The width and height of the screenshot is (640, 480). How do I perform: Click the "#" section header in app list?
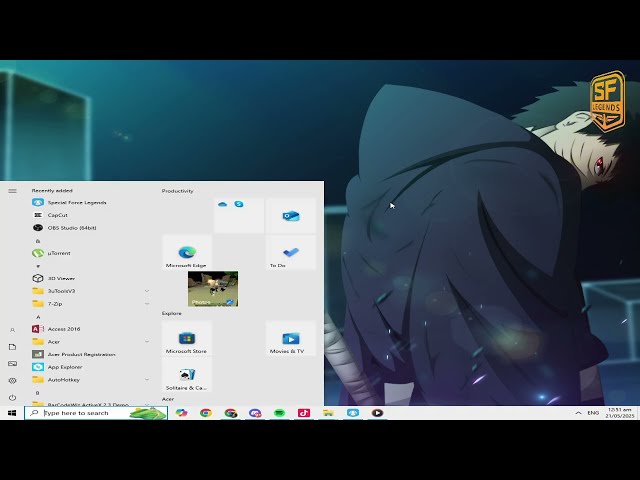pyautogui.click(x=38, y=266)
